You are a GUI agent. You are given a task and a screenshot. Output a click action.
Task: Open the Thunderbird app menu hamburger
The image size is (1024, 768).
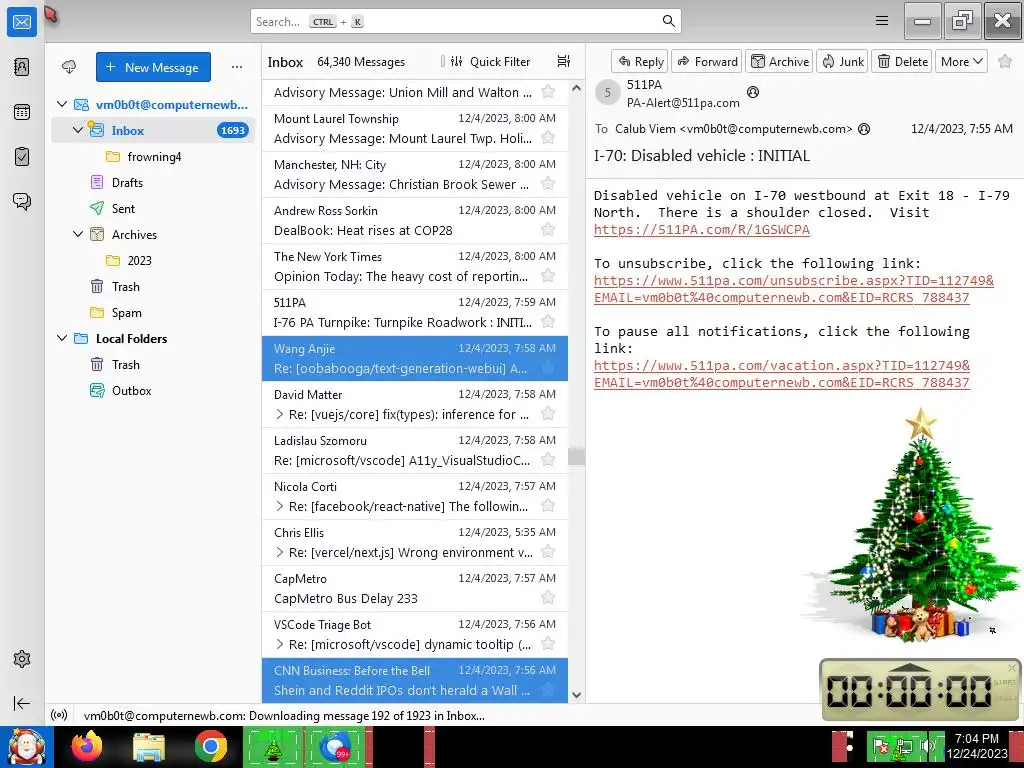[x=882, y=21]
